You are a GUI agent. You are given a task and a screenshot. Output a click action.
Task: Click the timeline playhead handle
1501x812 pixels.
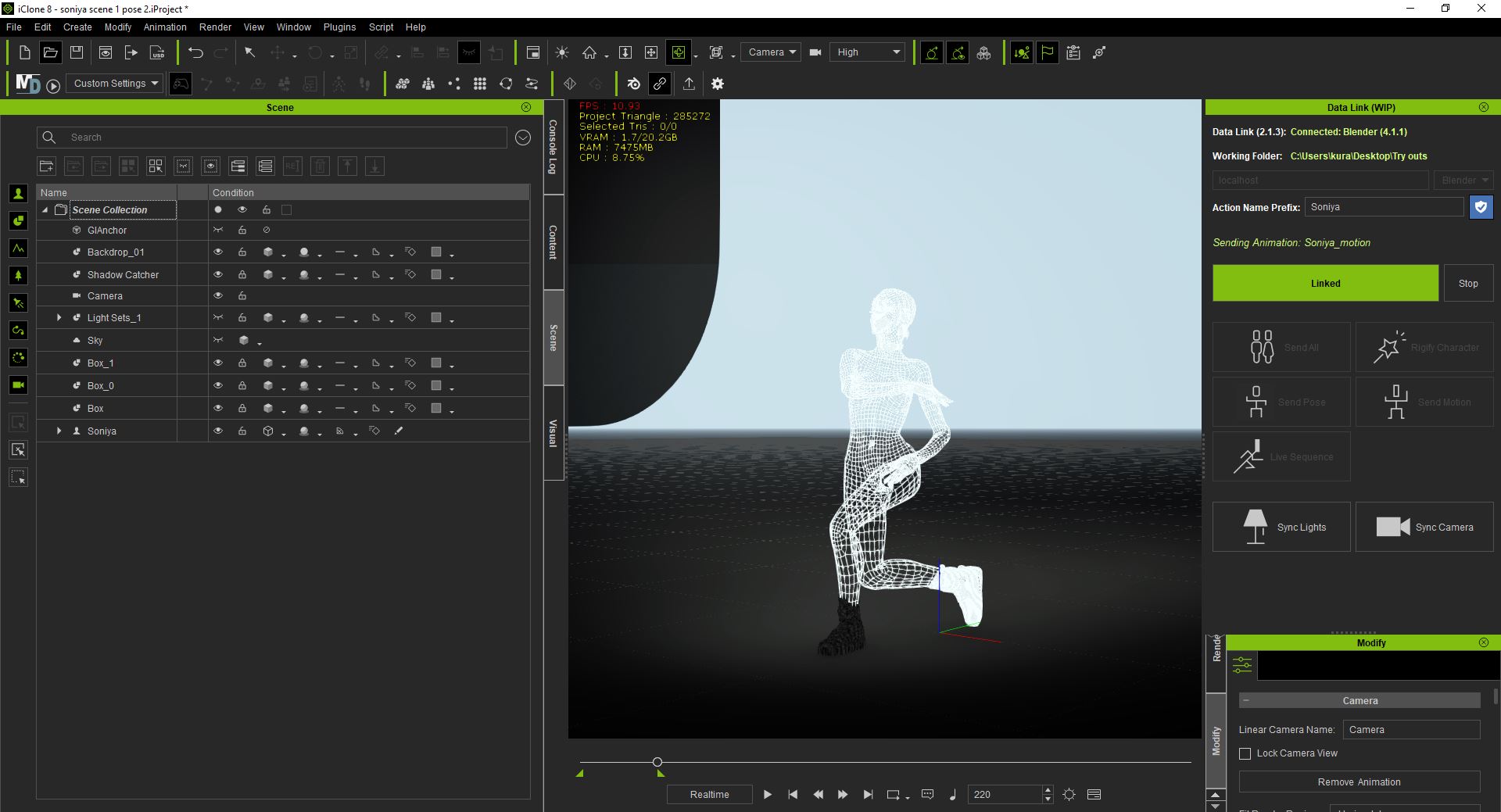657,762
